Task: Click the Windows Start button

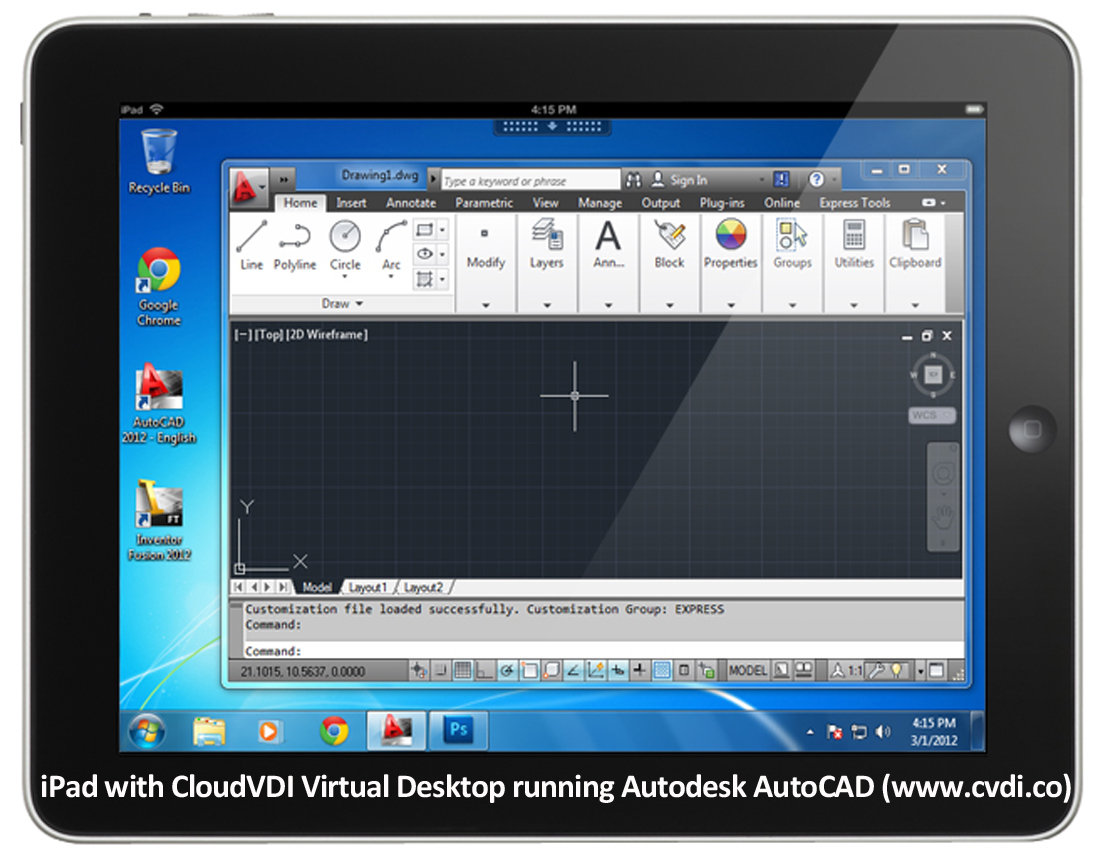Action: click(147, 731)
